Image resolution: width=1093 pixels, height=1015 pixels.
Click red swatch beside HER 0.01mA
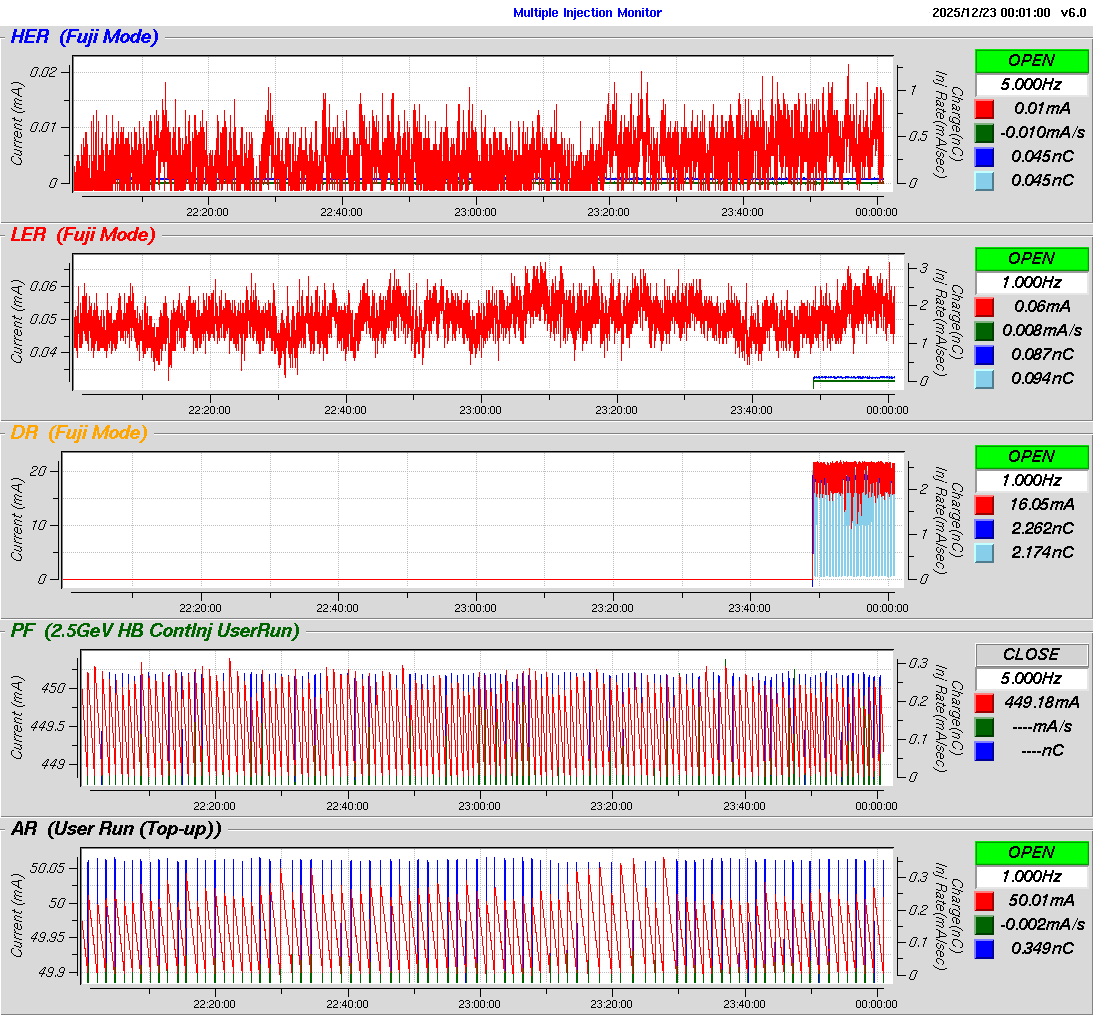pyautogui.click(x=985, y=108)
